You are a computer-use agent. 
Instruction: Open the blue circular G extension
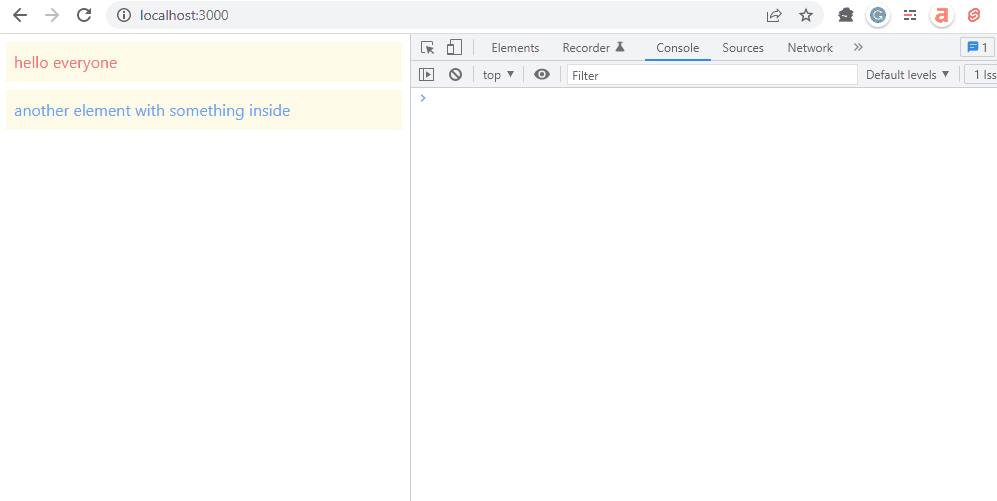pyautogui.click(x=878, y=15)
